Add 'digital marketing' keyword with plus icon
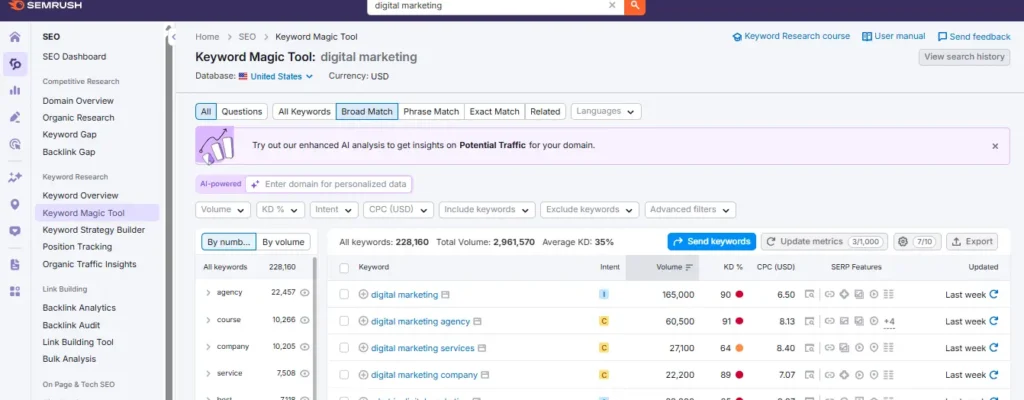1024x400 pixels. [x=364, y=294]
